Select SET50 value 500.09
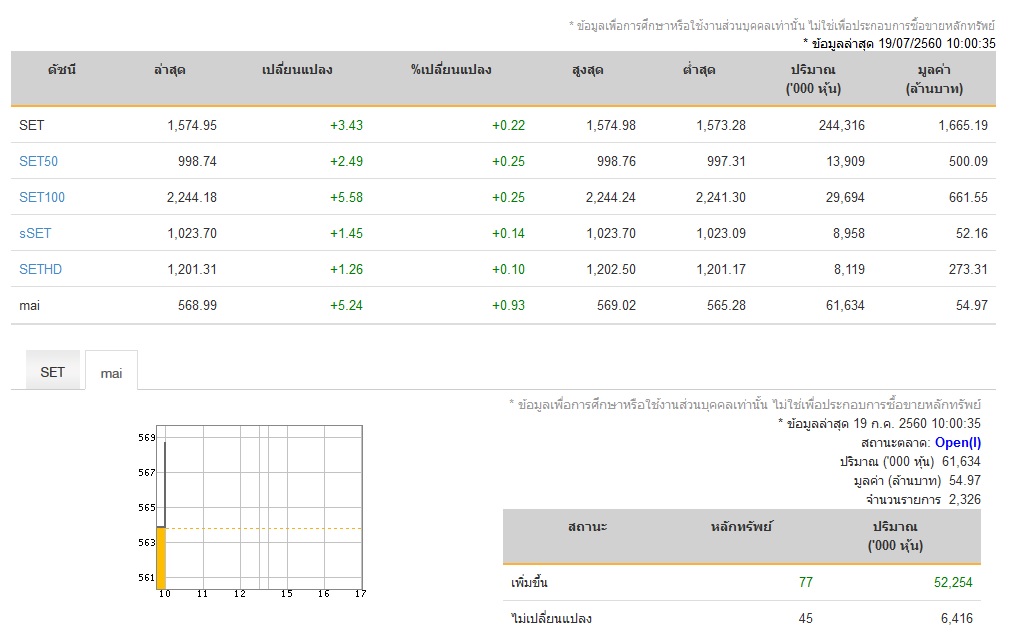 [x=968, y=161]
